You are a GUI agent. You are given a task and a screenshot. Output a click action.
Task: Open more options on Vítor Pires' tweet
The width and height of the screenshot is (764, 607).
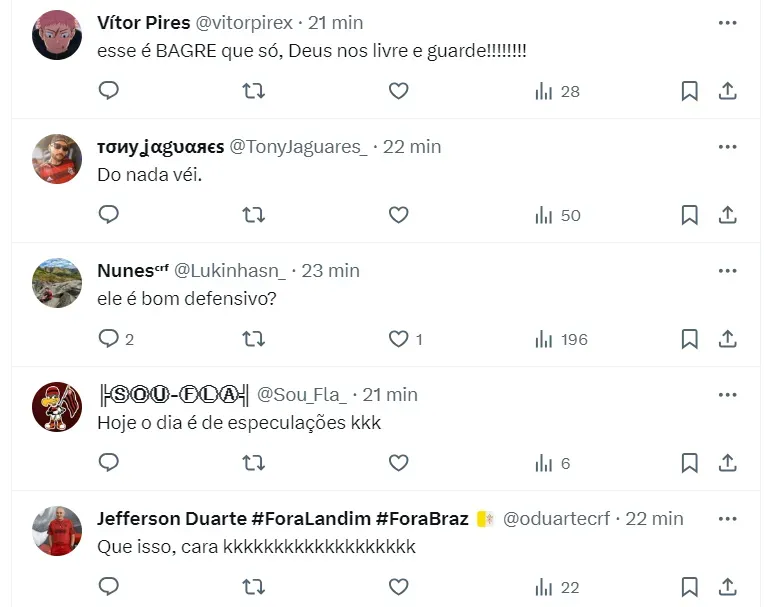click(727, 22)
